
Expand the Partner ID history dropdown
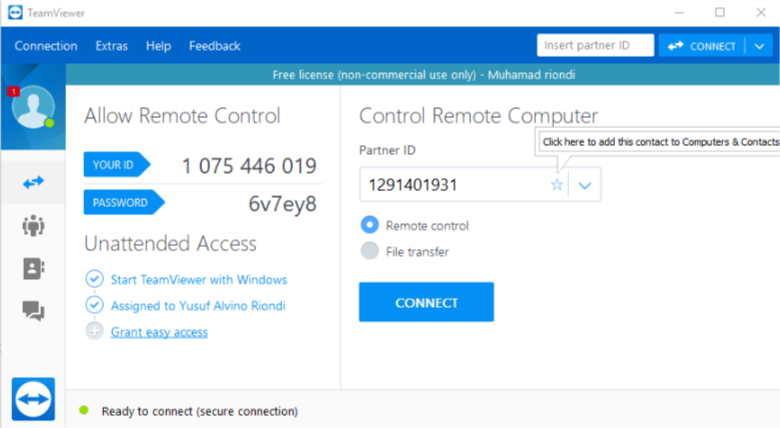(x=585, y=185)
